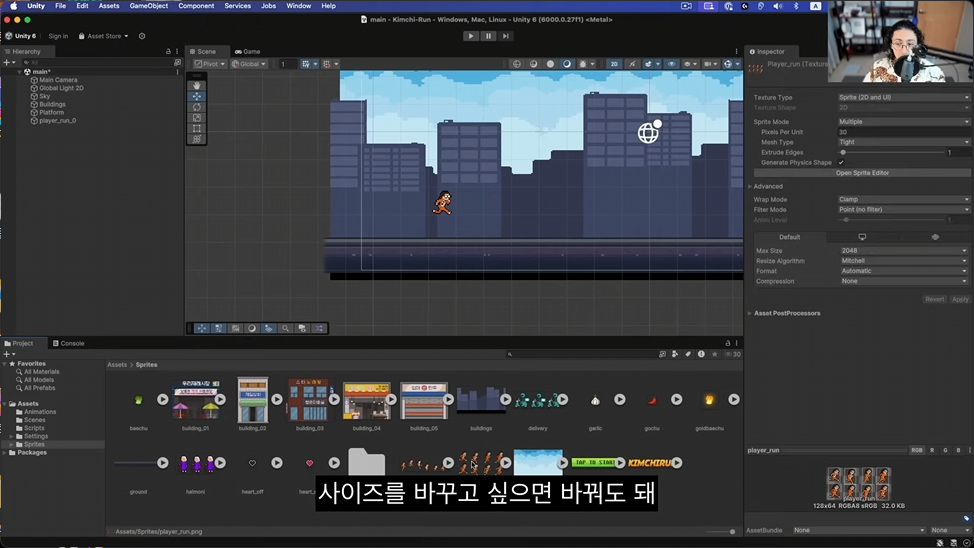The image size is (974, 548).
Task: Select Global Light 2D in Hierarchy
Action: click(x=61, y=88)
